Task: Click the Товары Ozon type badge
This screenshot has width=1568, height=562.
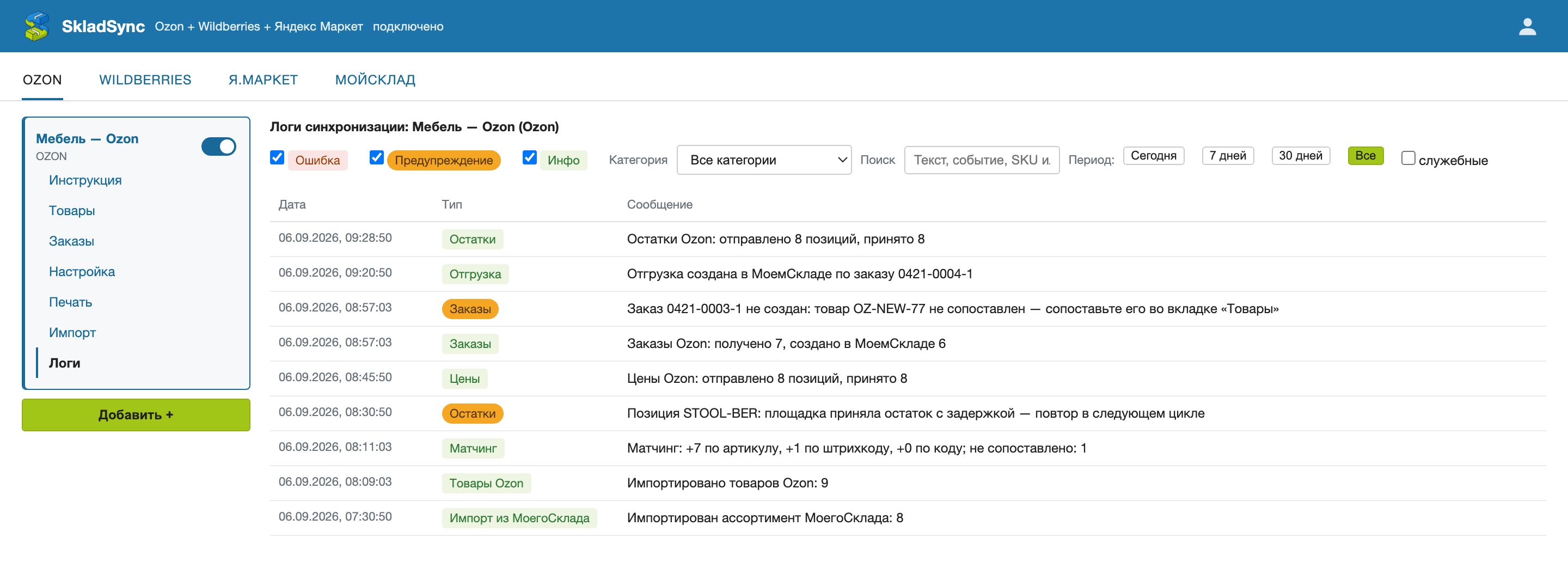Action: click(x=486, y=483)
